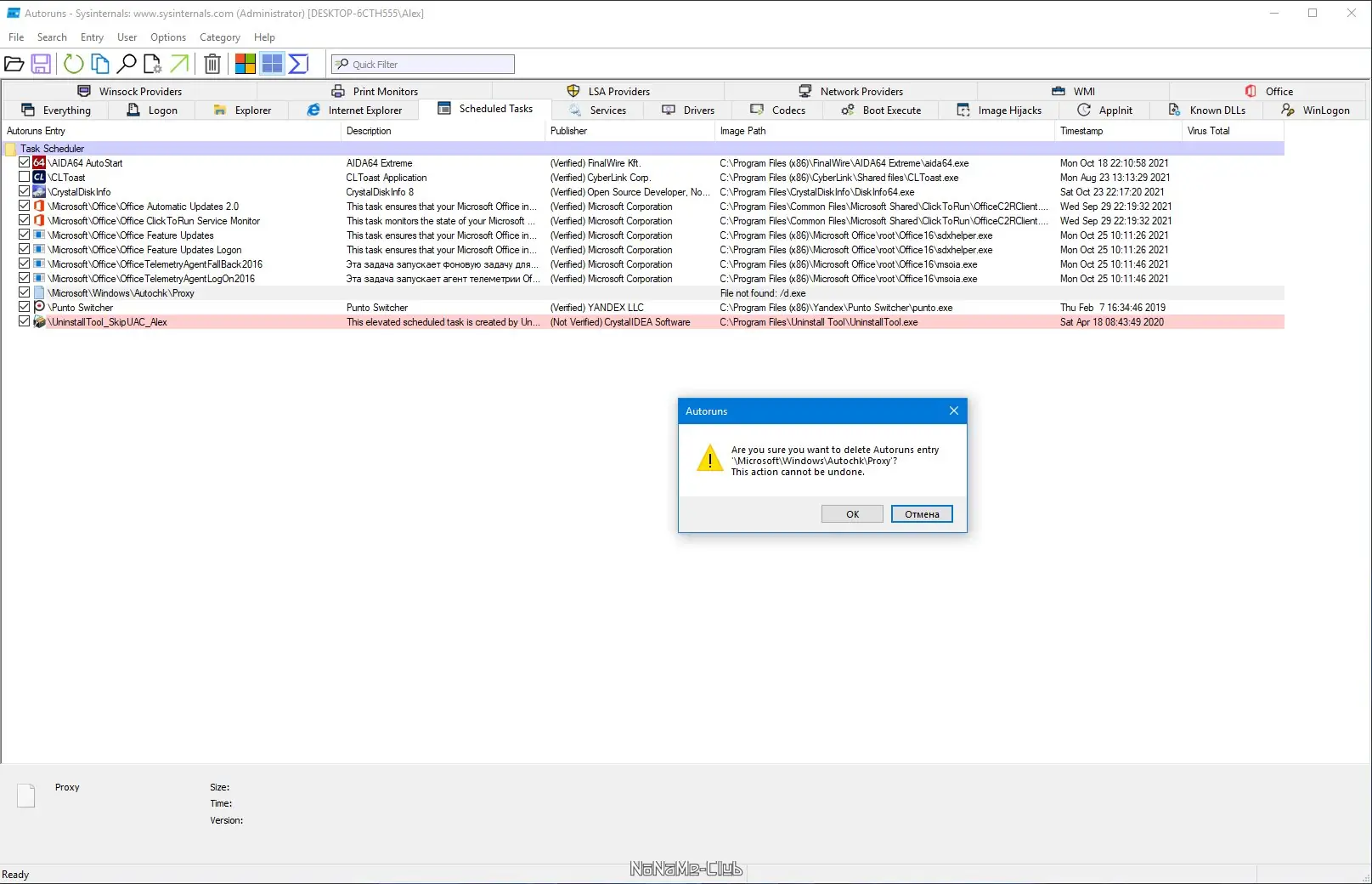
Task: Click "Sat Apr 18 08:43:49 2020" timestamp
Action: point(1112,322)
